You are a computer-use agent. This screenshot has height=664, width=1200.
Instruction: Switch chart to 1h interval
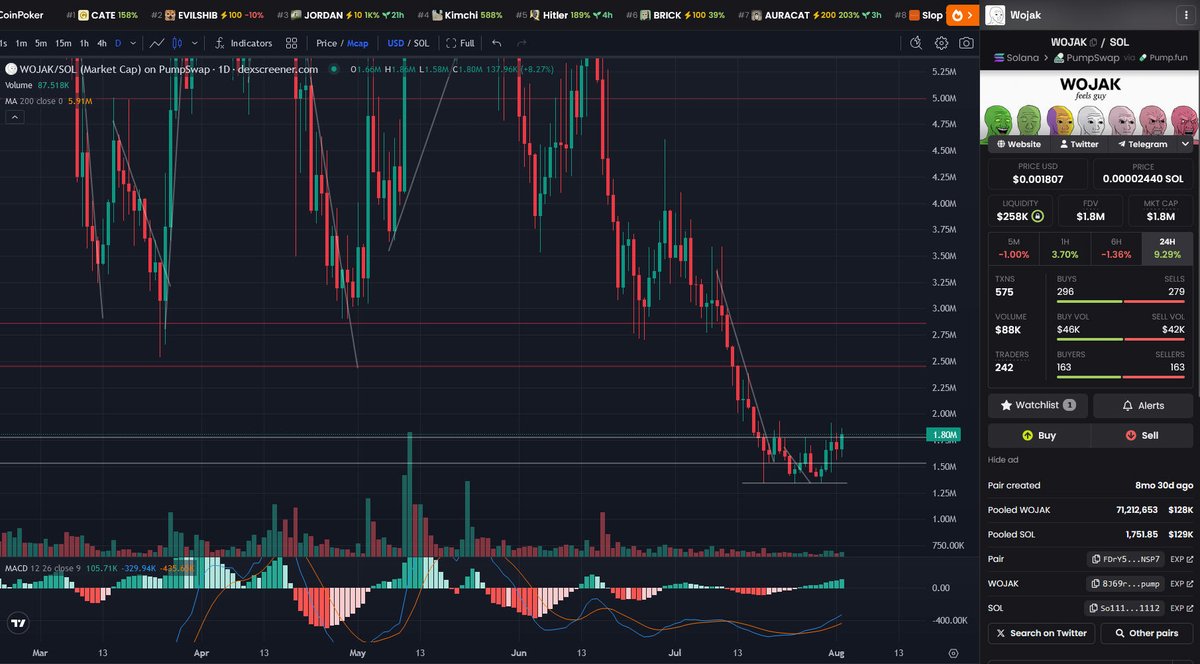coord(85,43)
